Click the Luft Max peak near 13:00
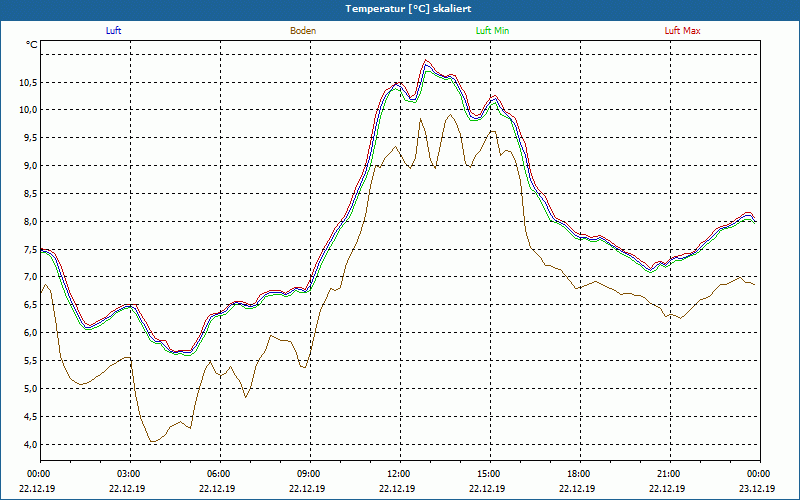Screen dimensions: 800x500 (x=426, y=60)
